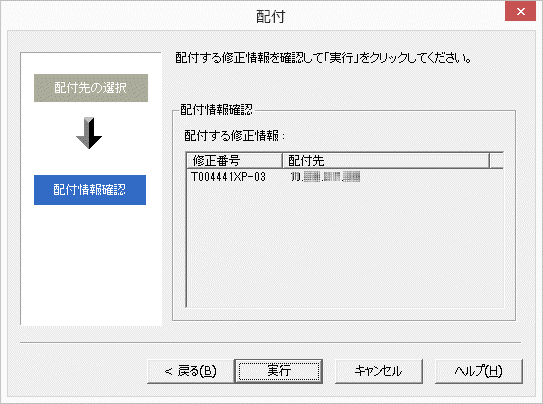Click the 実行 button
Screen dimensions: 543x404
[x=279, y=371]
